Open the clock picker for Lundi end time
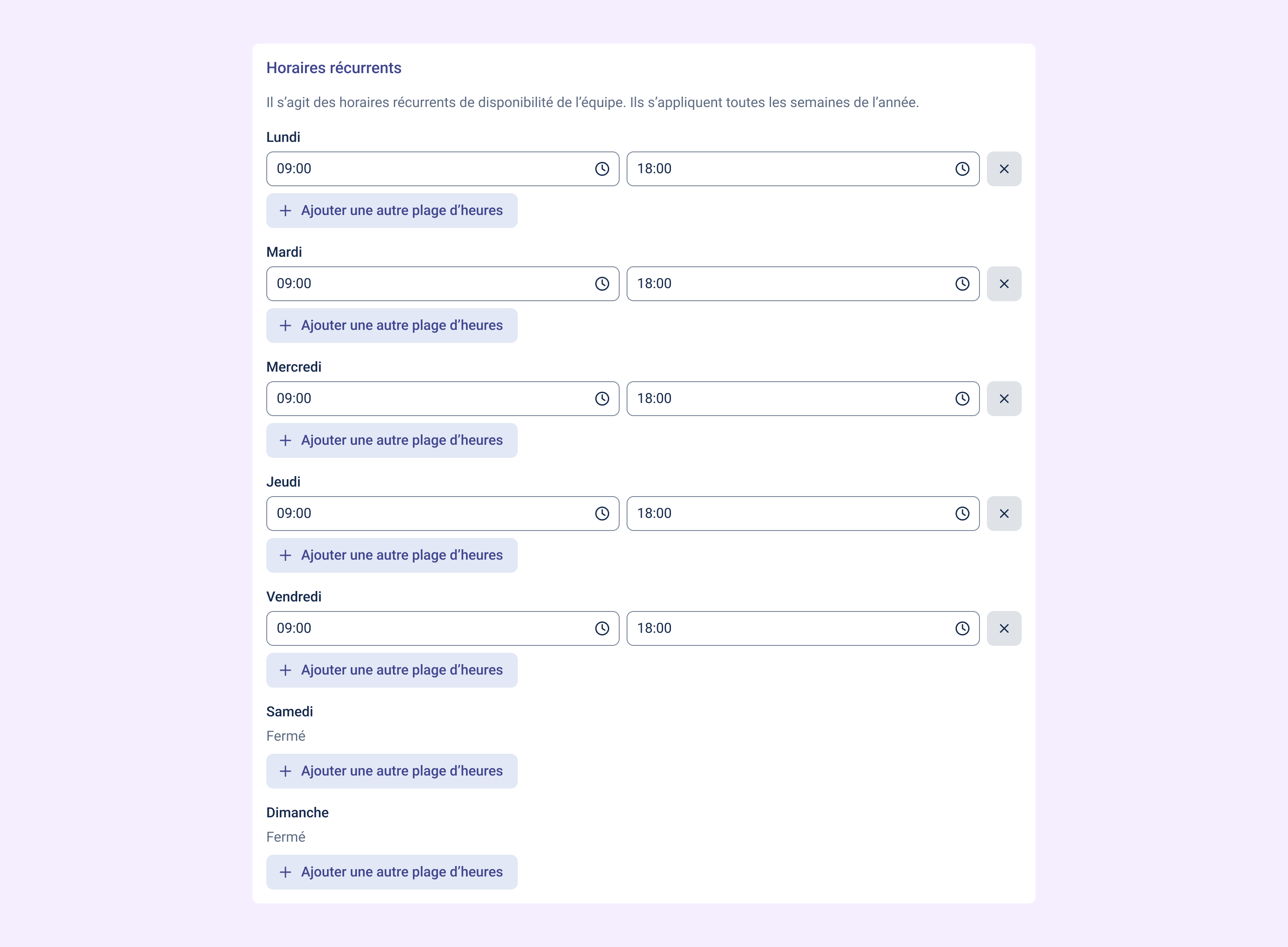The image size is (1288, 947). click(962, 168)
